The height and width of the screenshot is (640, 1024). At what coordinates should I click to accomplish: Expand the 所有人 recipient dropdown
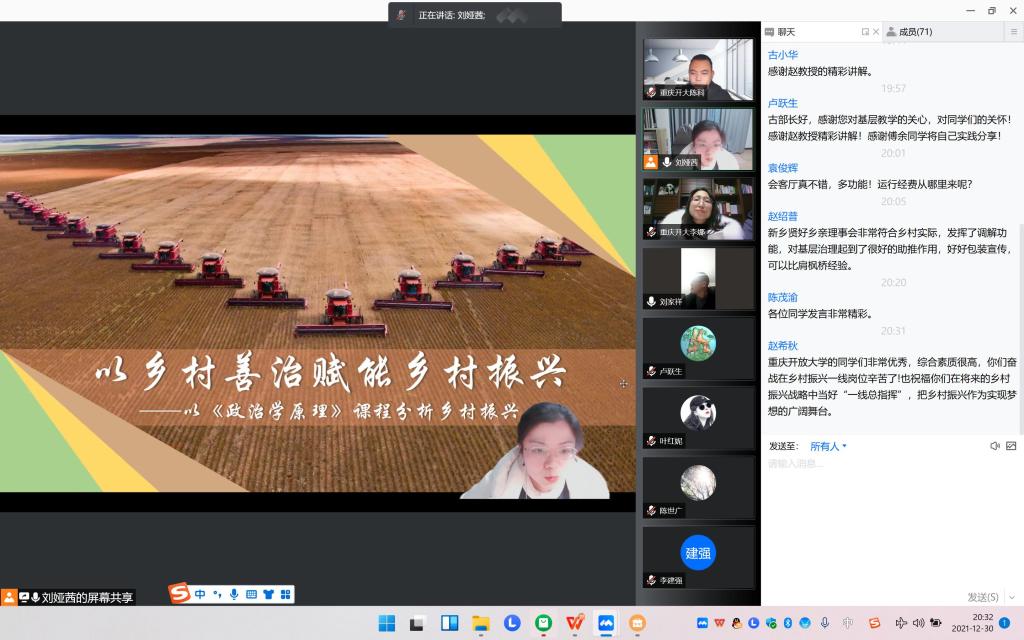(828, 446)
